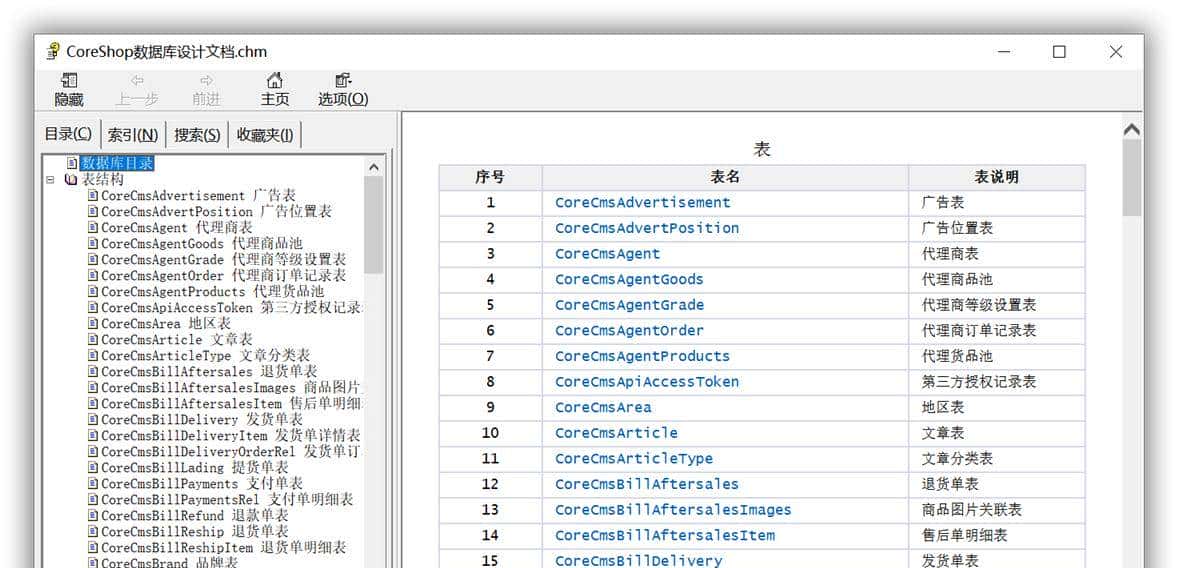The width and height of the screenshot is (1178, 568).
Task: Click page icon beside CoreCmsBillAftersales 退货单表
Action: (93, 372)
